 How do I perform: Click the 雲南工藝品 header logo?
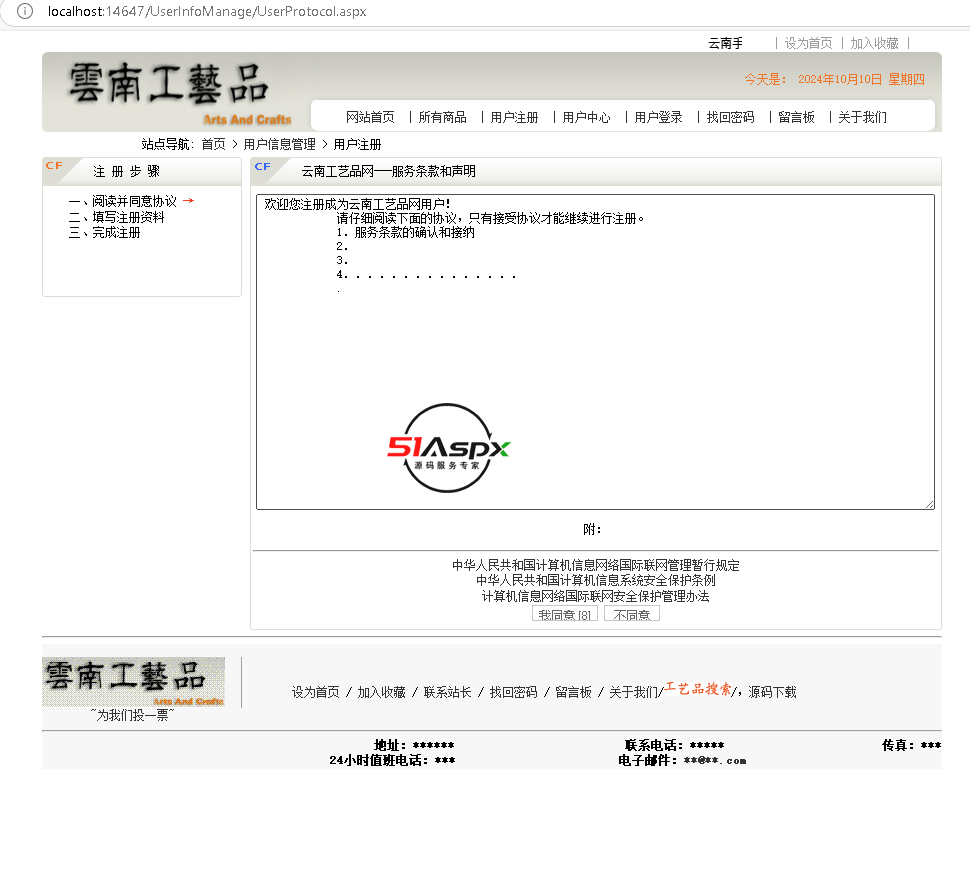[x=178, y=92]
